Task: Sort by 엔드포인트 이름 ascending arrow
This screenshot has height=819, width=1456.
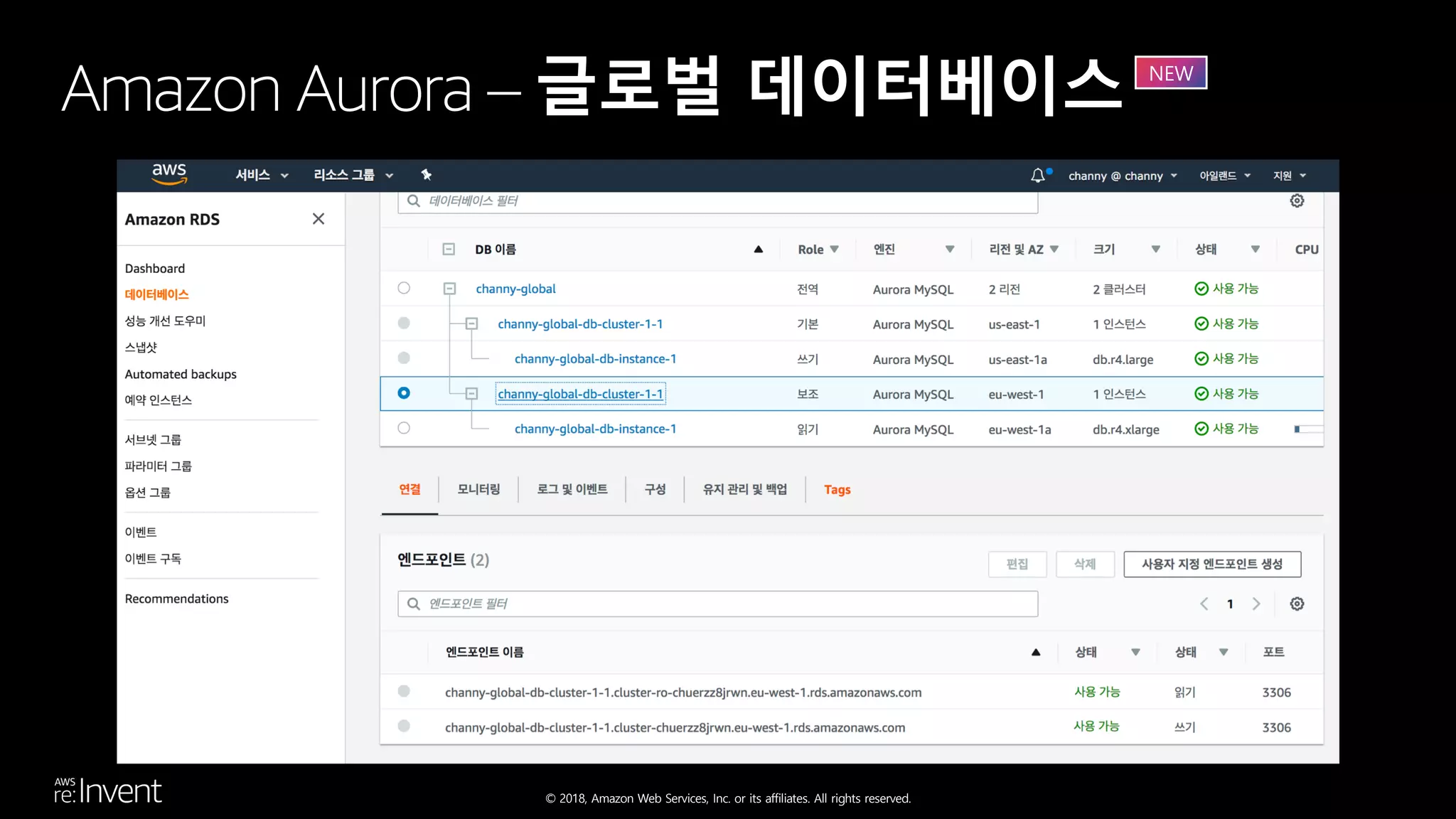Action: coord(1036,652)
